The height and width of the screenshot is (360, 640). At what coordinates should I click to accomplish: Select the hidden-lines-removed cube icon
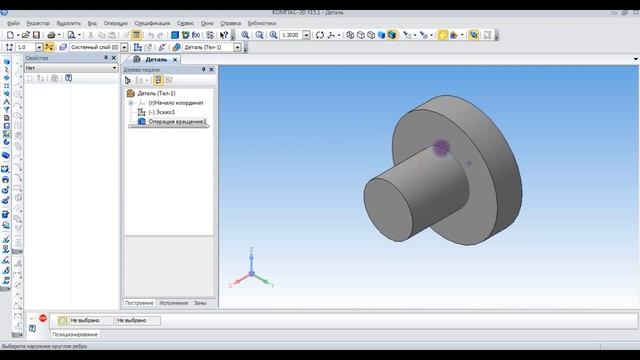(x=361, y=35)
